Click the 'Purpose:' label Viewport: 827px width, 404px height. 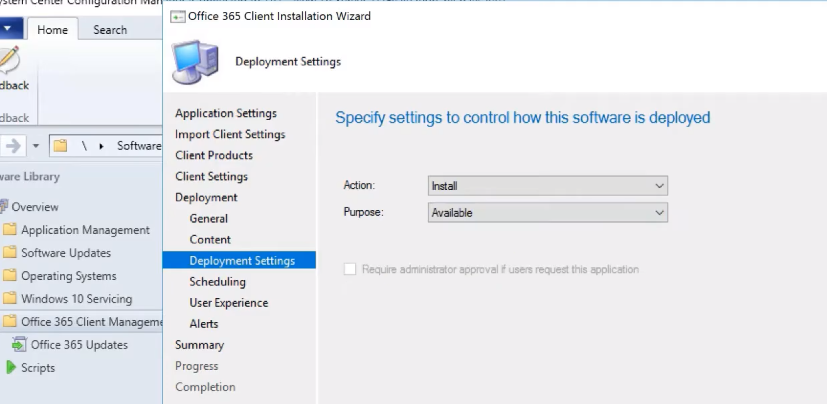[363, 213]
